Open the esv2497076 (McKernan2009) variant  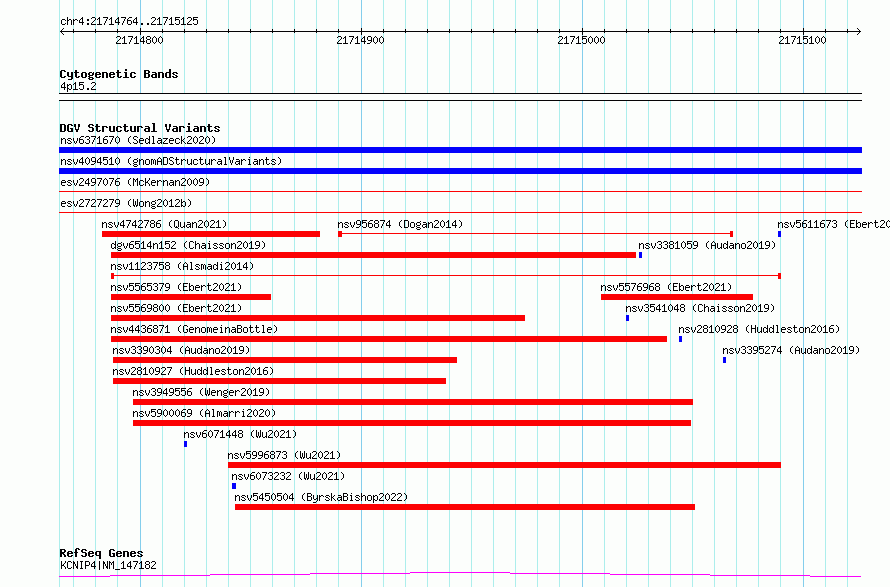coord(135,182)
